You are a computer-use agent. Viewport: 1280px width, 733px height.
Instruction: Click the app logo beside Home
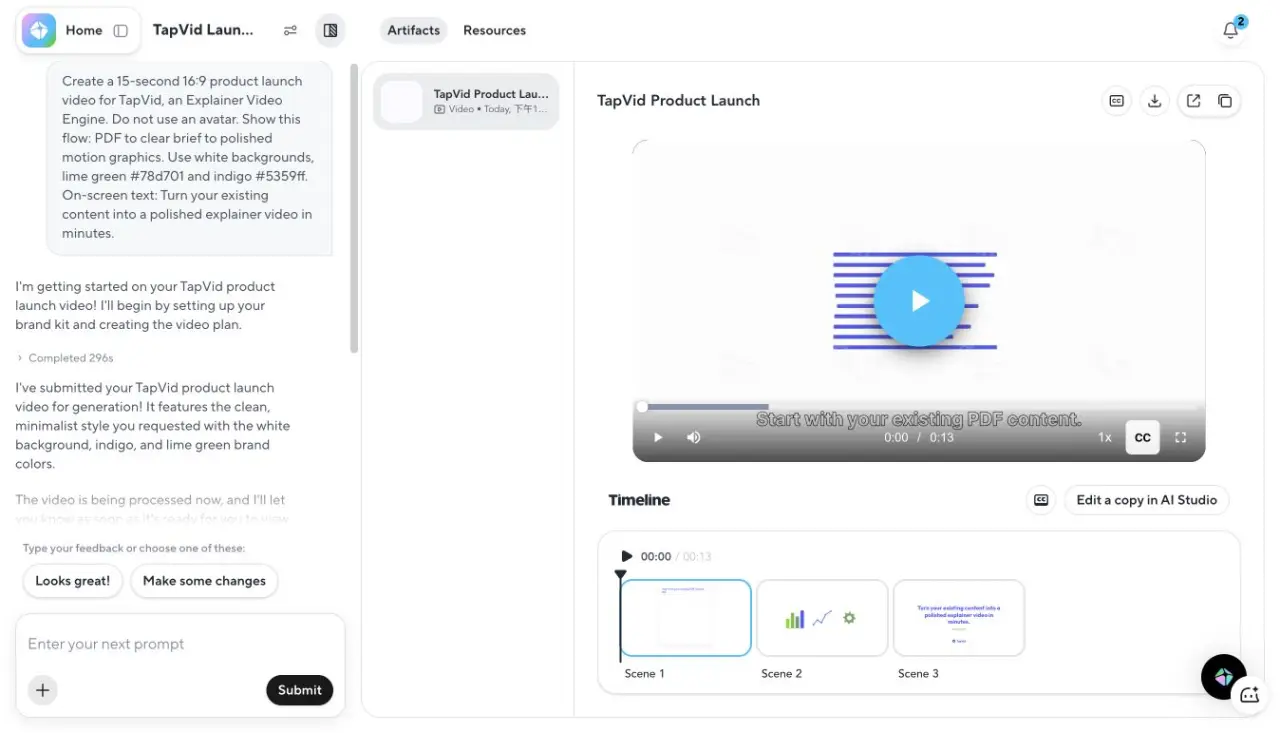39,30
